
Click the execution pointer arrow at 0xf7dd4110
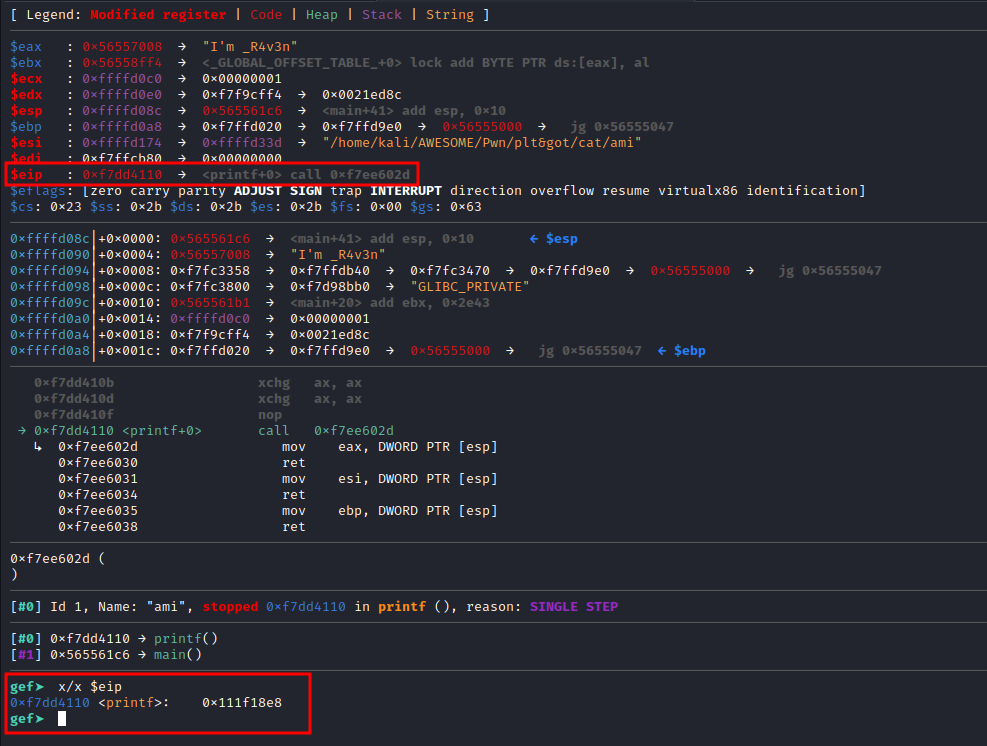coord(22,430)
